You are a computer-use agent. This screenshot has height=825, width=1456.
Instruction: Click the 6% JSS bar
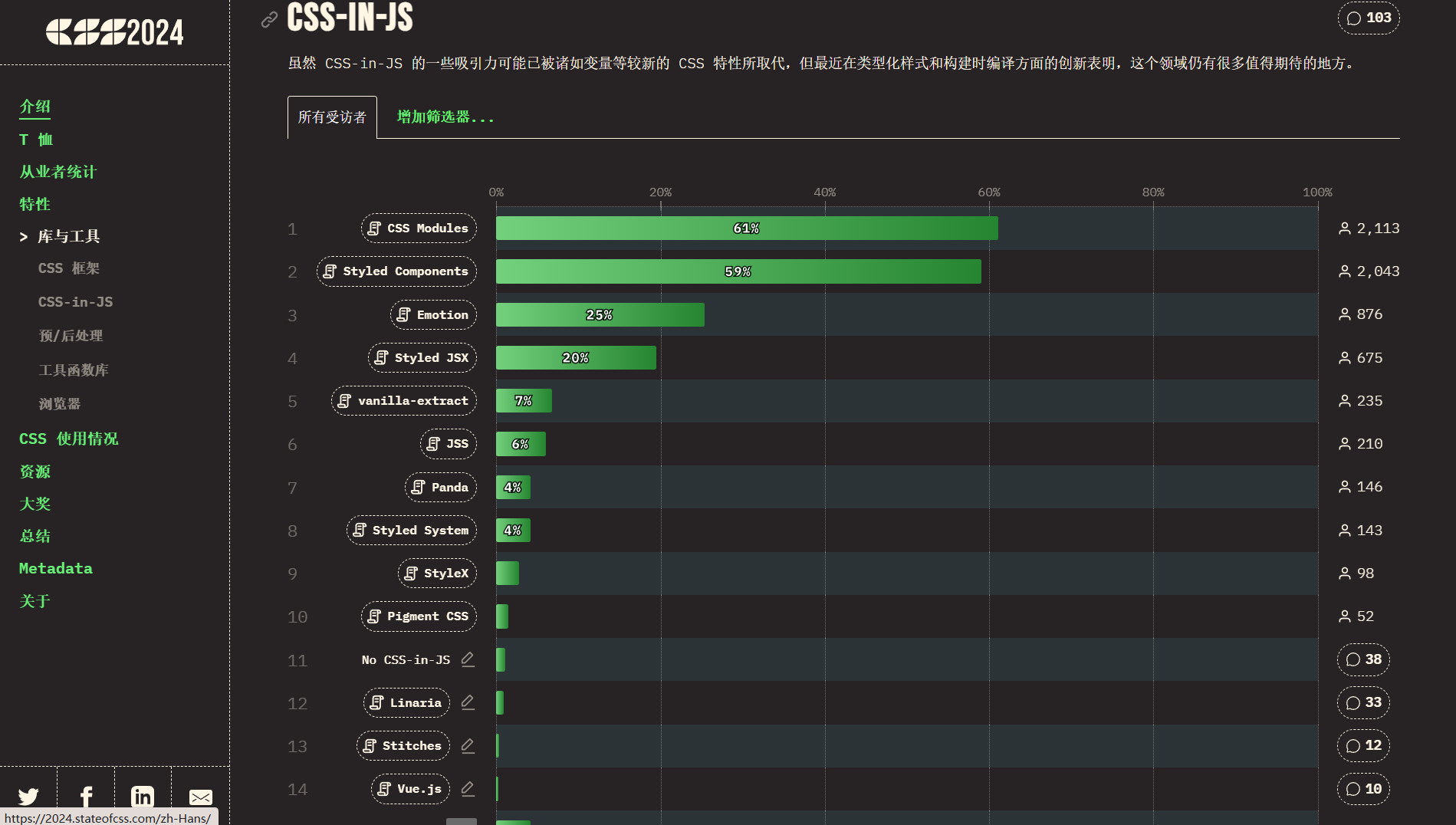[521, 444]
